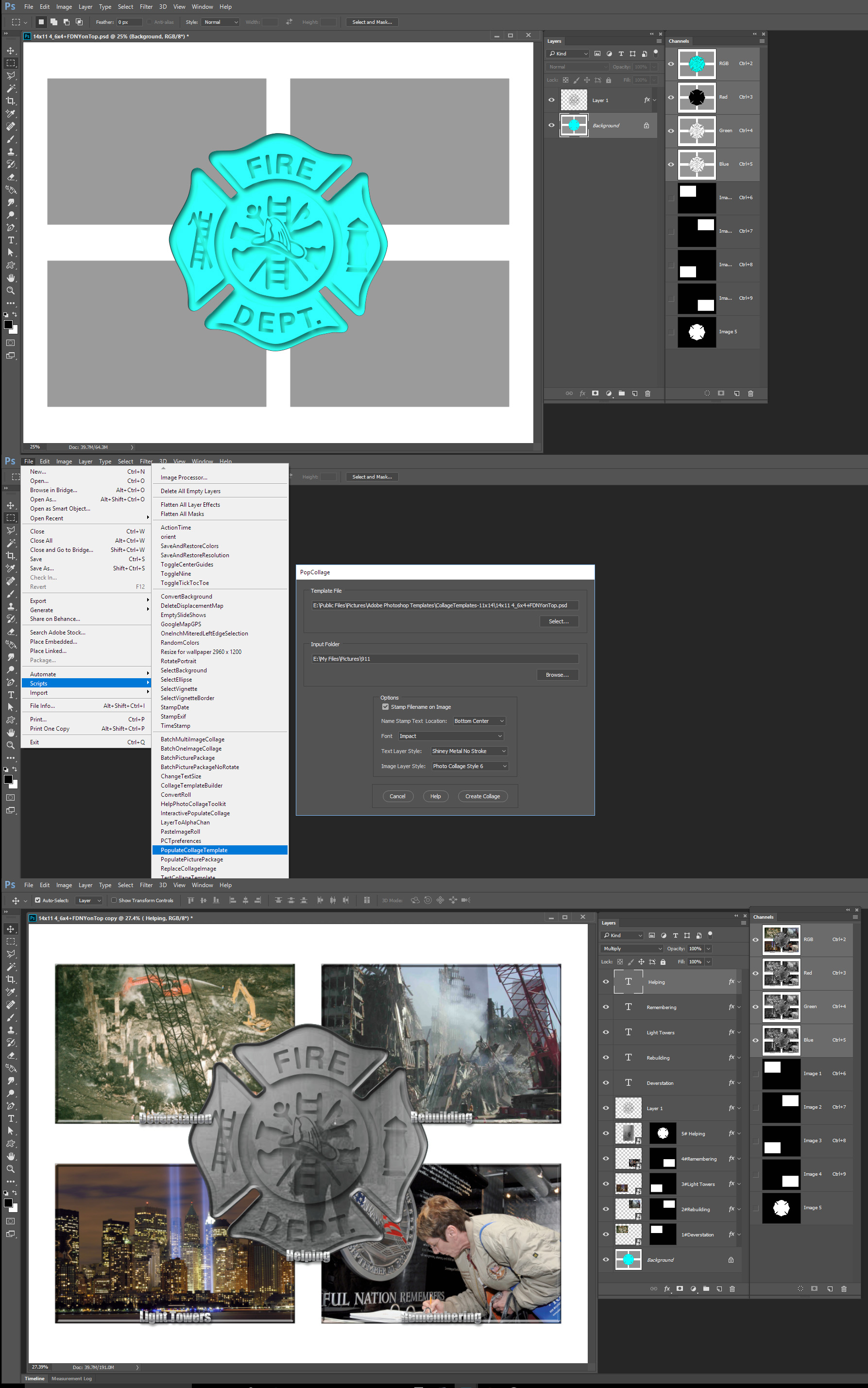Select the Eraser tool in the top window
This screenshot has height=1388, width=868.
pos(10,177)
